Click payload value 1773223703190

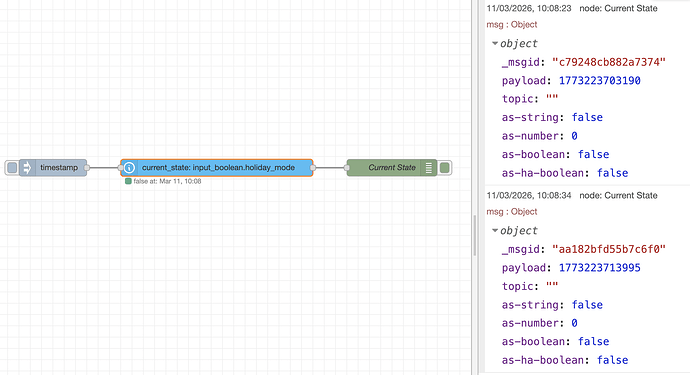(x=600, y=81)
